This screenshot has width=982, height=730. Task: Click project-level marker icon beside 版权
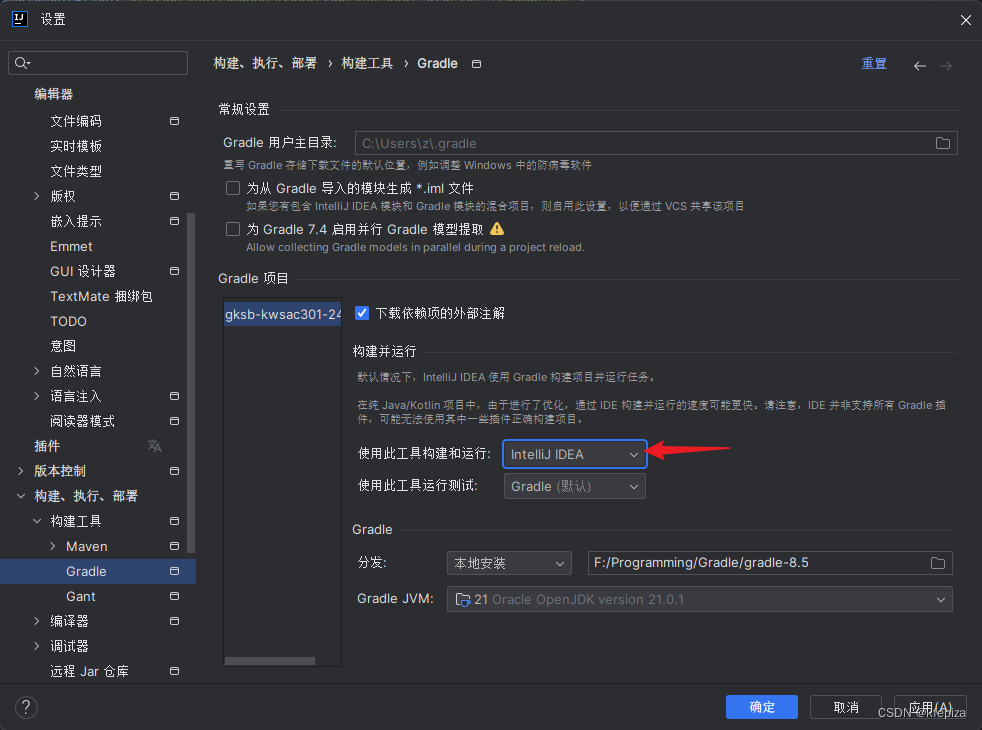pyautogui.click(x=175, y=196)
